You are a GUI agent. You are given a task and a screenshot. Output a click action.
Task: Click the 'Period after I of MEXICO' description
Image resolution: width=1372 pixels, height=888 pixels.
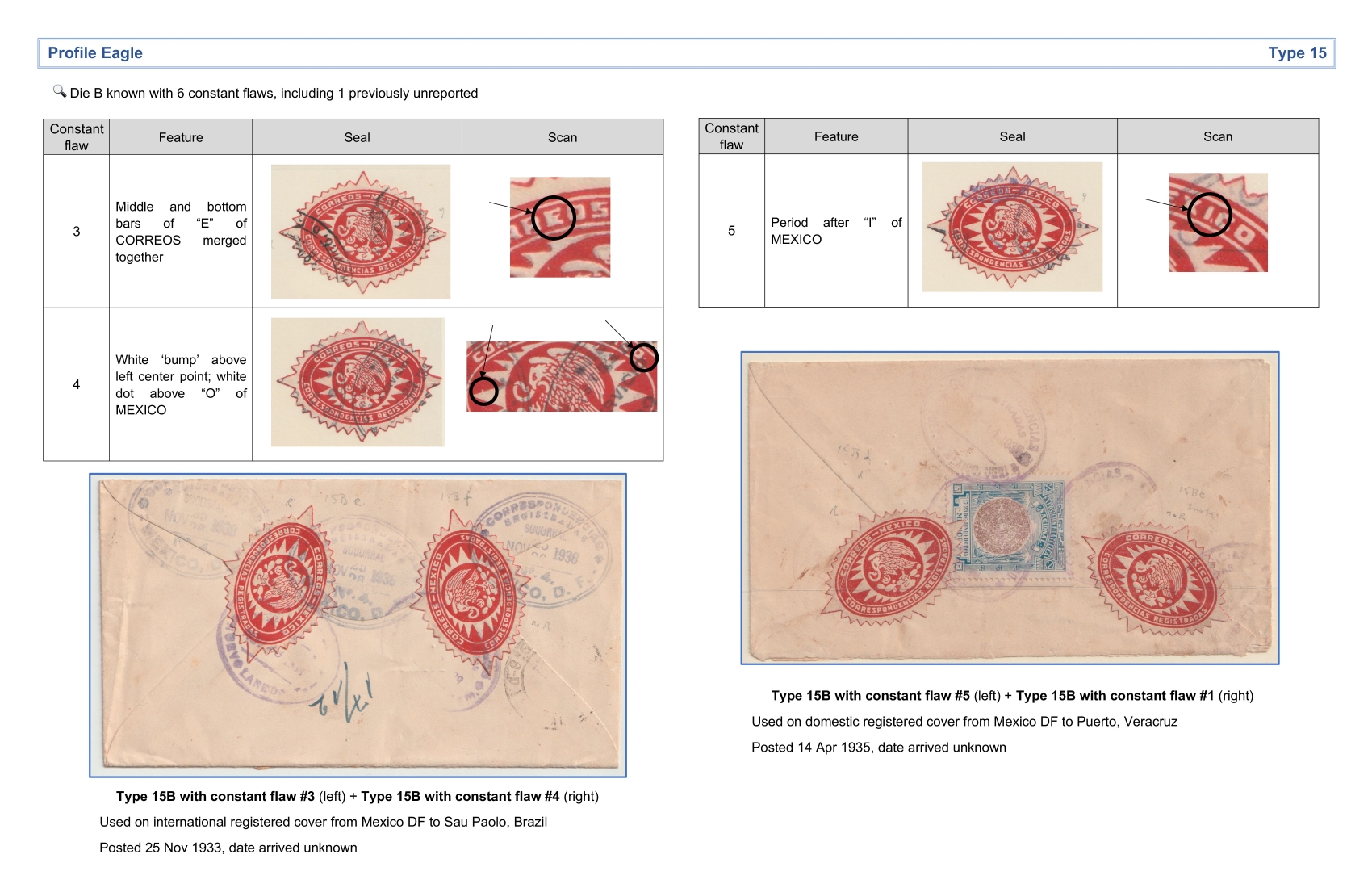click(x=835, y=231)
